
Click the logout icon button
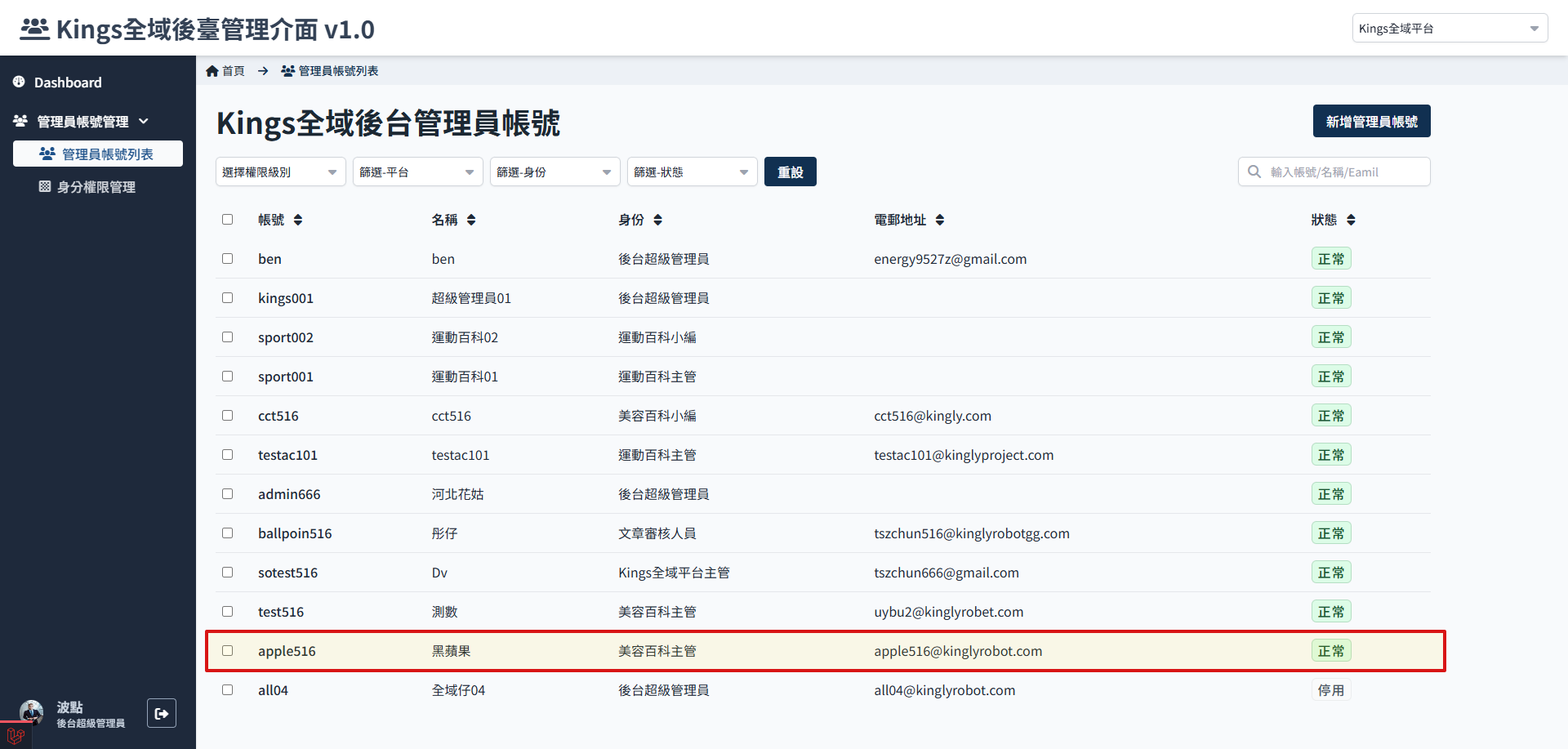coord(162,713)
